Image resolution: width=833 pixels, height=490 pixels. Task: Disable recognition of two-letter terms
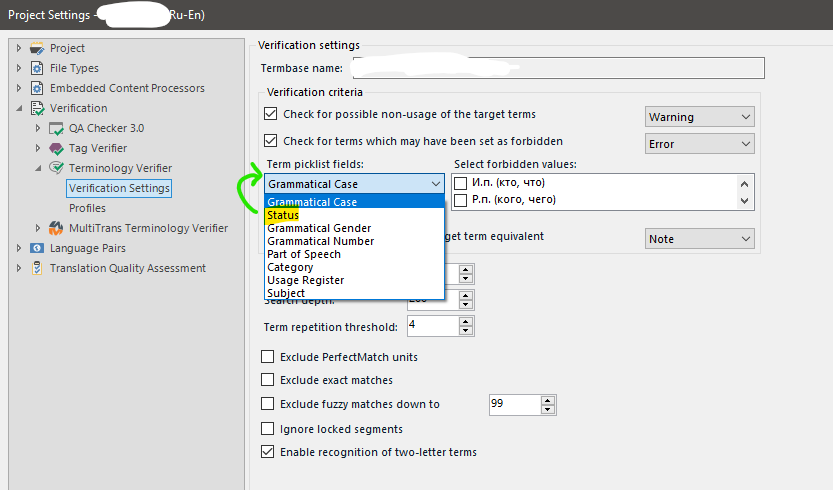click(267, 452)
